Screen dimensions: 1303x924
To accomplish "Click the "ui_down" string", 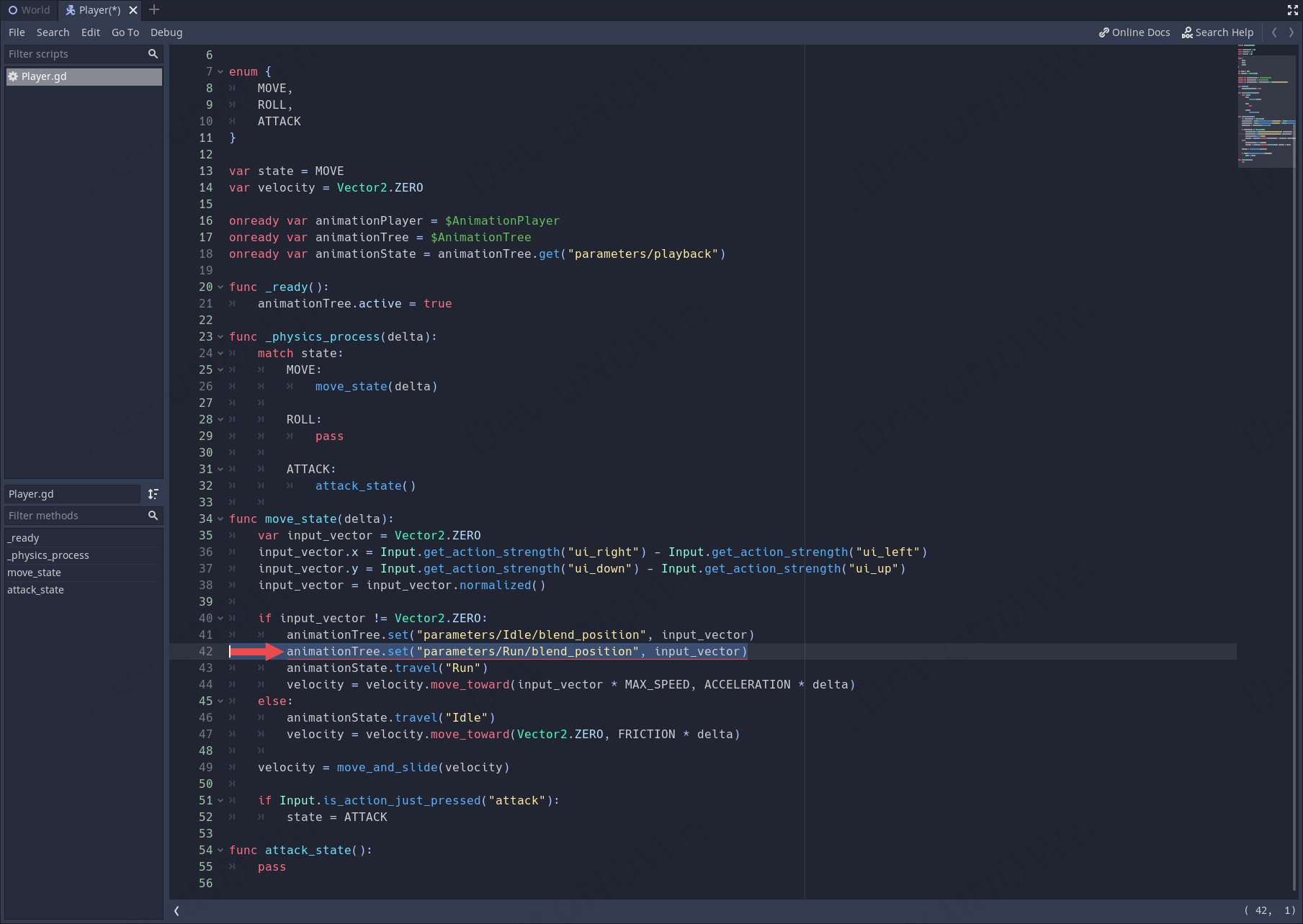I will pyautogui.click(x=600, y=569).
